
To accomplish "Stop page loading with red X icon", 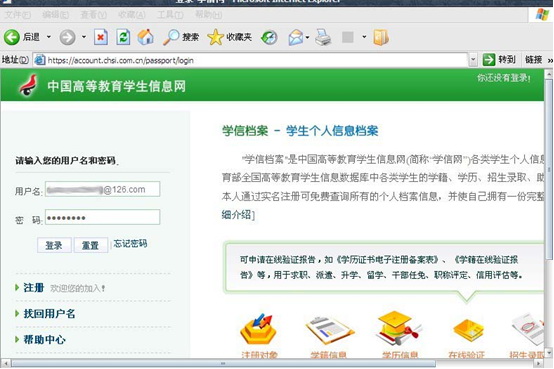I will click(101, 37).
